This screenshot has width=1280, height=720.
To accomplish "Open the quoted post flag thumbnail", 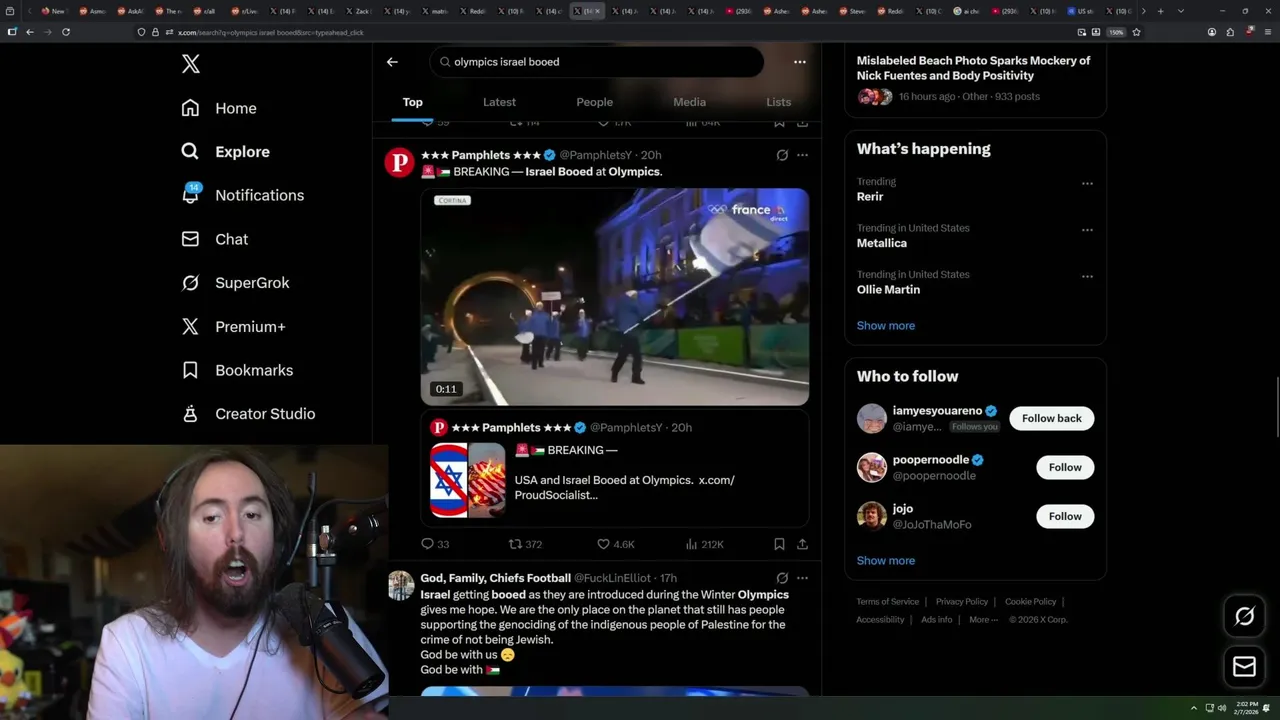I will (x=467, y=480).
